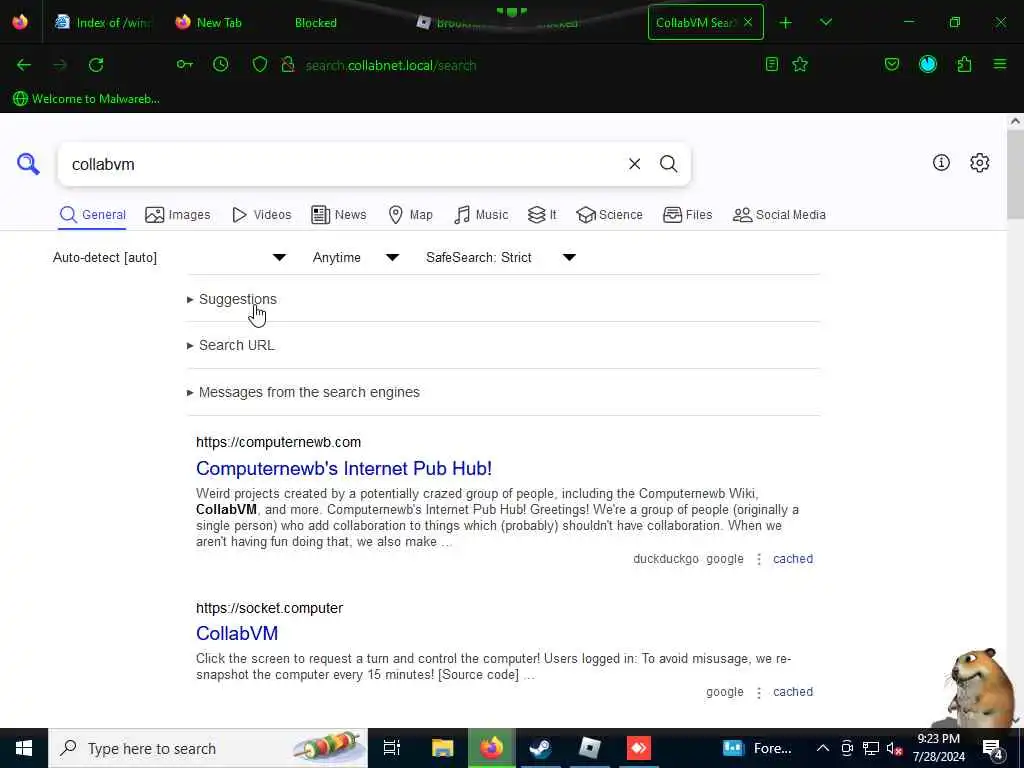
Task: Open Task View on taskbar
Action: tap(391, 748)
